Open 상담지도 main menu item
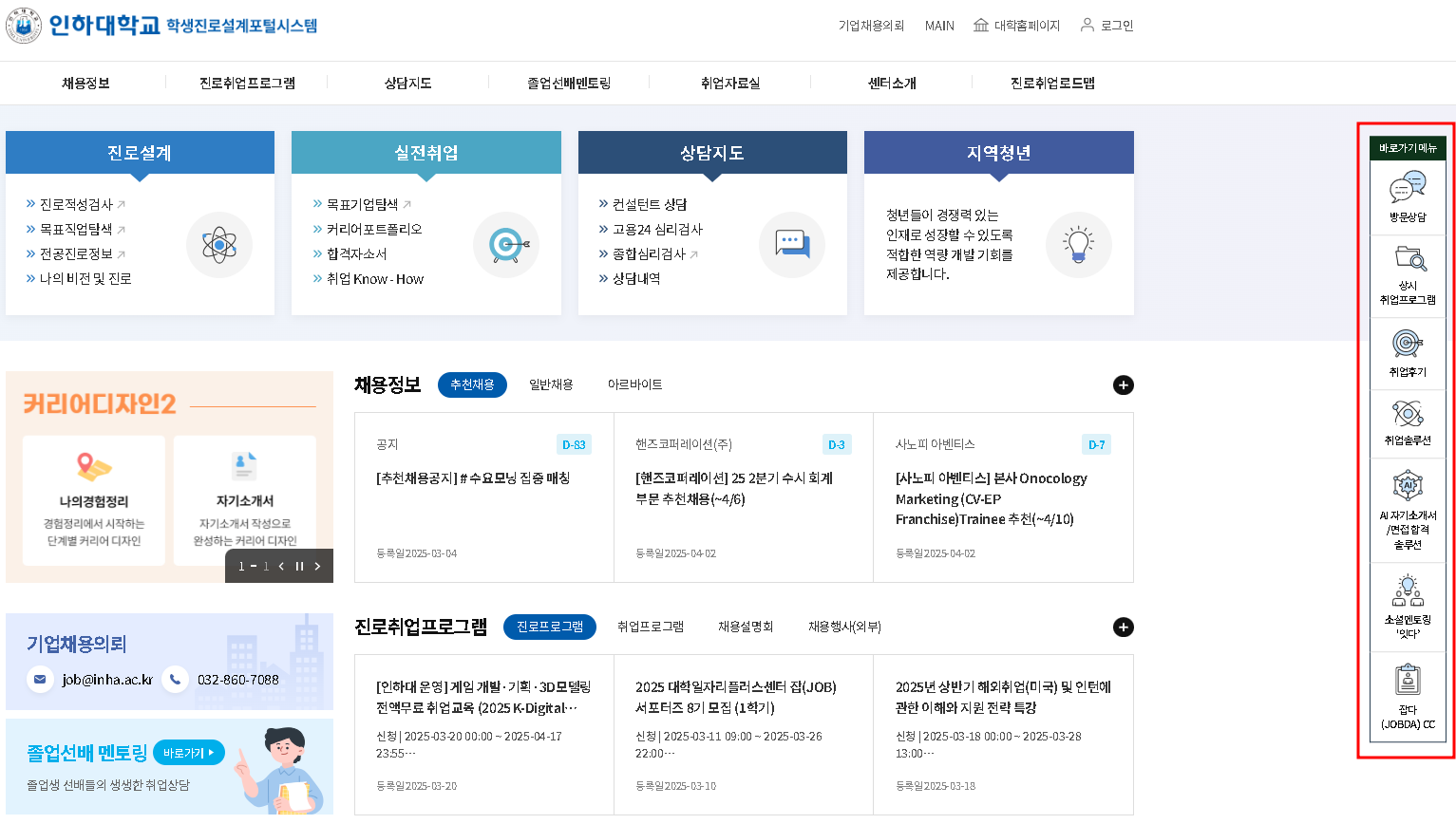This screenshot has width=1456, height=824. click(x=407, y=84)
